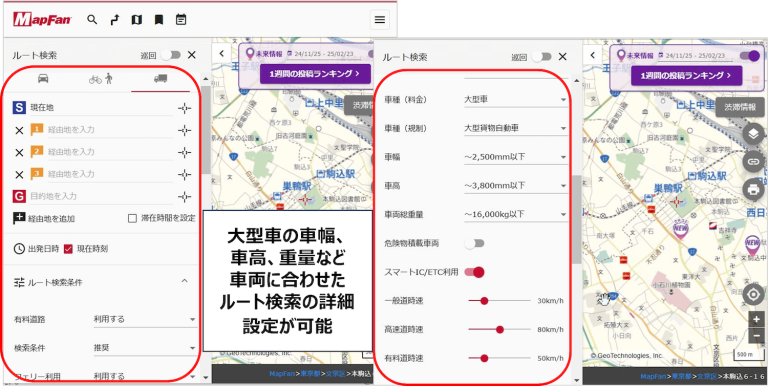Click the right panel scrollbar thumb
768x386 pixels.
(x=577, y=219)
